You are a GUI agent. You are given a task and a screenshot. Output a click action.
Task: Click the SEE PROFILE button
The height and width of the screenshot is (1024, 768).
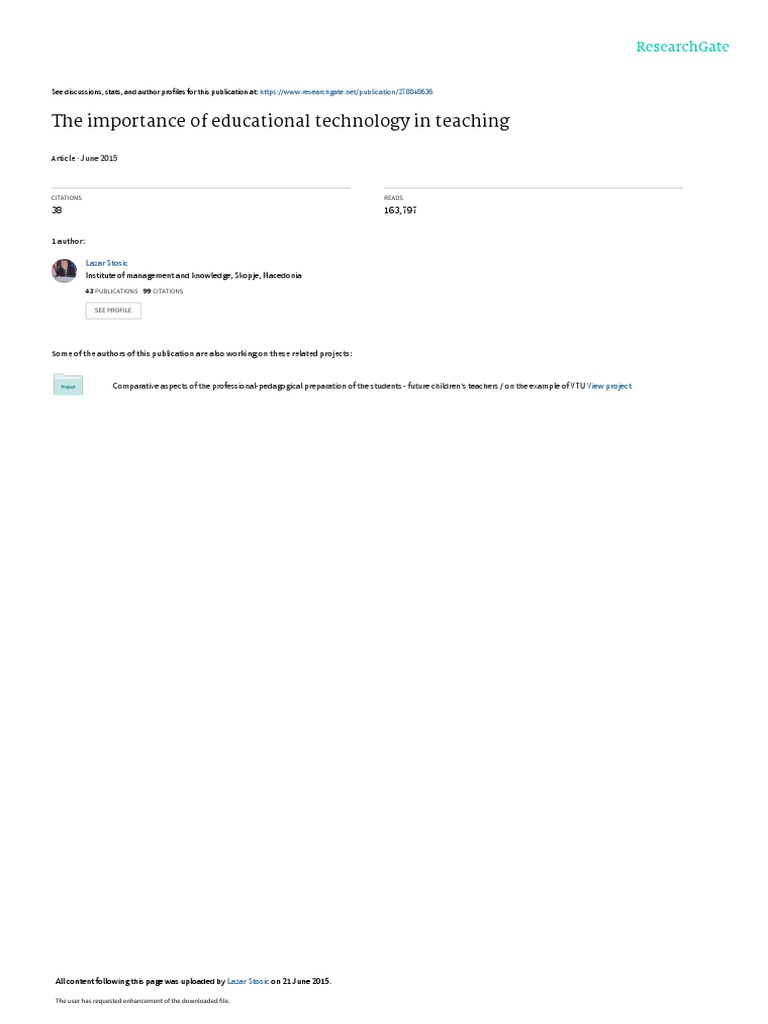(x=113, y=310)
